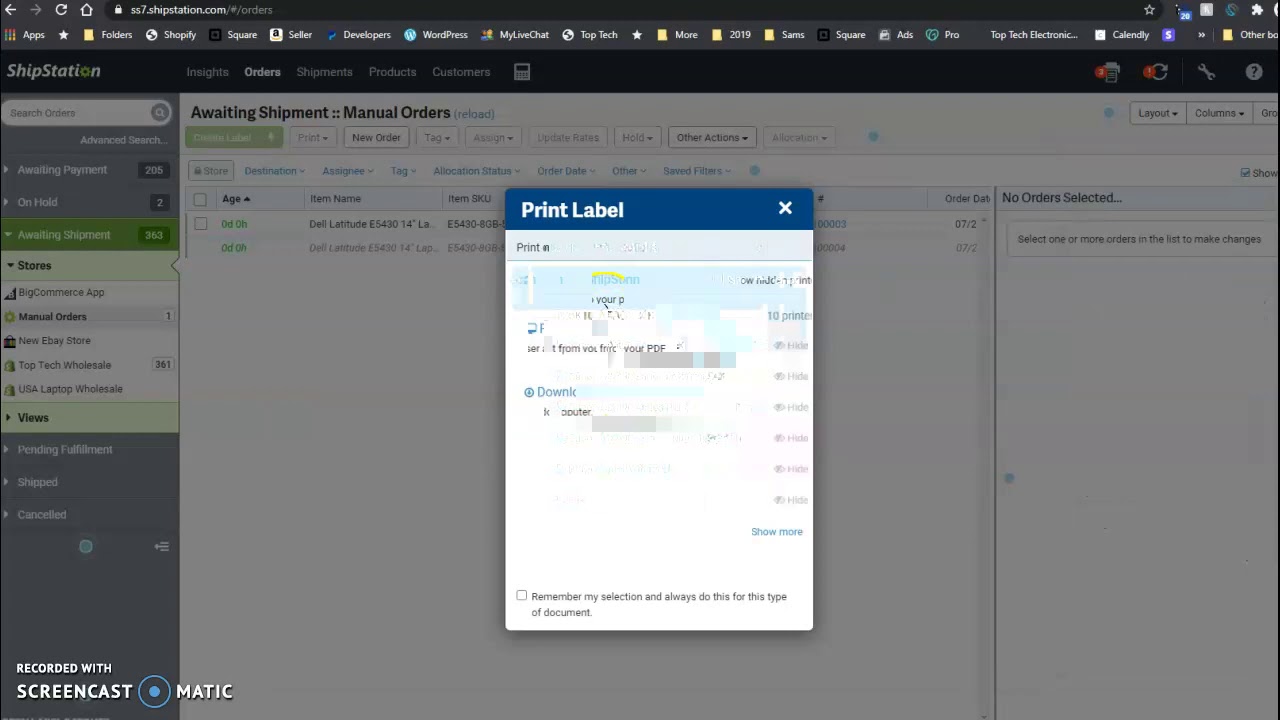1280x720 pixels.
Task: Open the browser extensions puzzle icon
Action: pos(1257,10)
